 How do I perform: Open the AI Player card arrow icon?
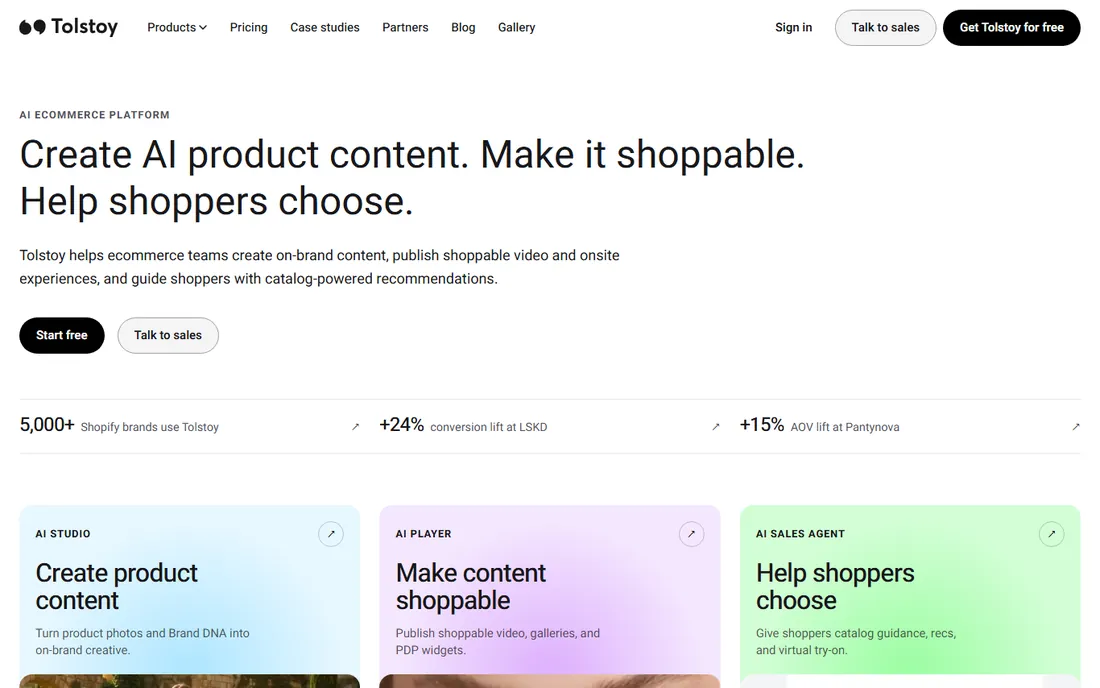point(691,534)
